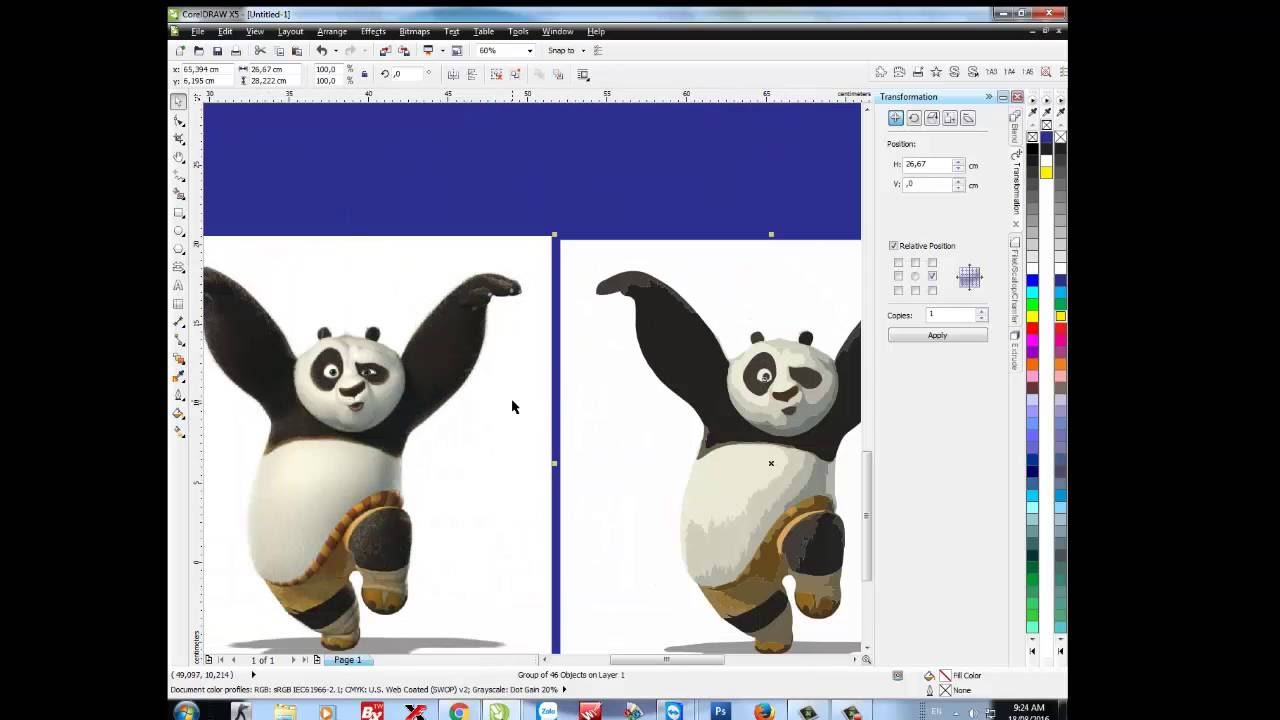This screenshot has height=720, width=1280.
Task: Check the bottom-right anchor point checkbox
Action: tap(932, 290)
